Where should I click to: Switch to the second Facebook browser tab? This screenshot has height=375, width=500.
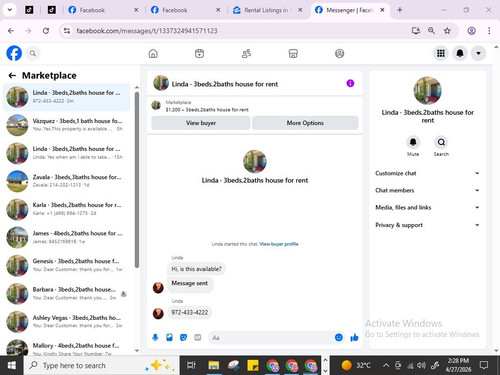point(185,10)
